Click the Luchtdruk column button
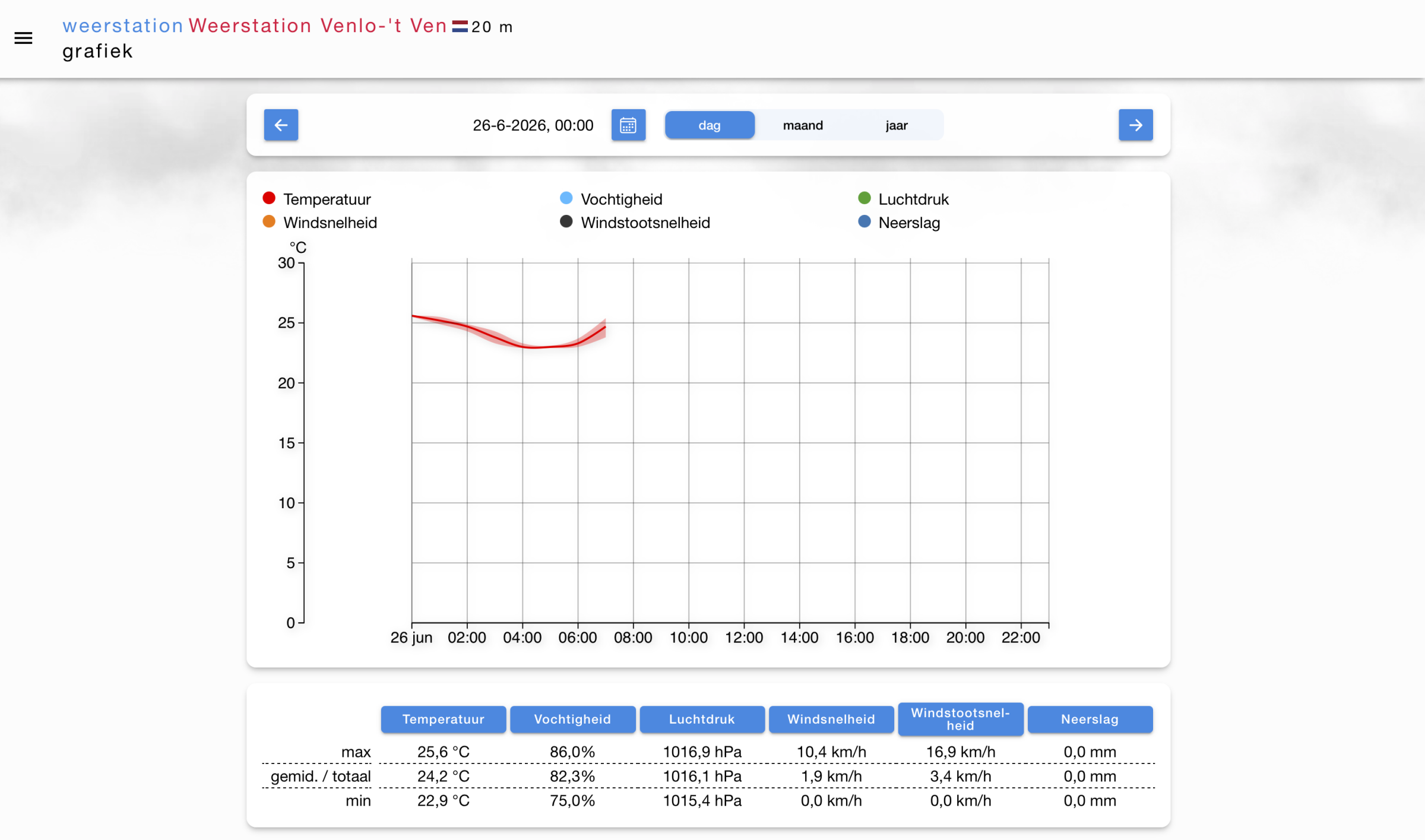The image size is (1425, 840). (x=702, y=719)
